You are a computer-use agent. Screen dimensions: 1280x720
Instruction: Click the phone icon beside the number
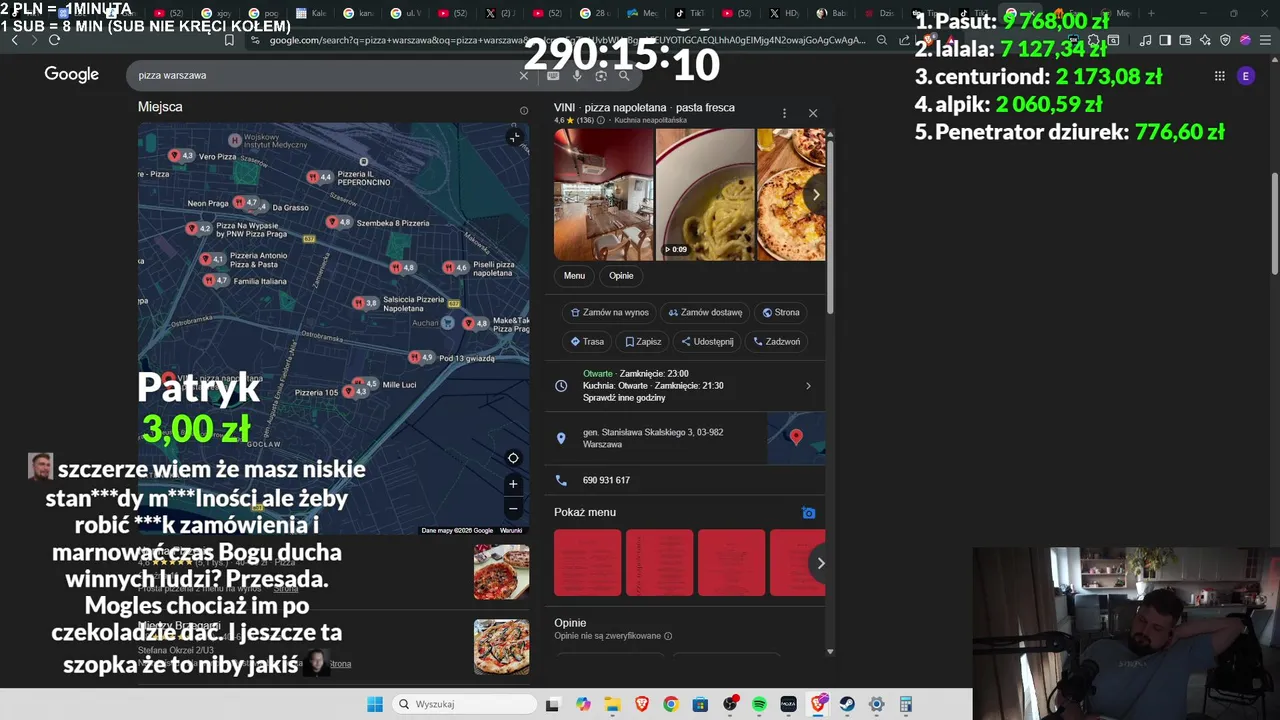coord(561,480)
